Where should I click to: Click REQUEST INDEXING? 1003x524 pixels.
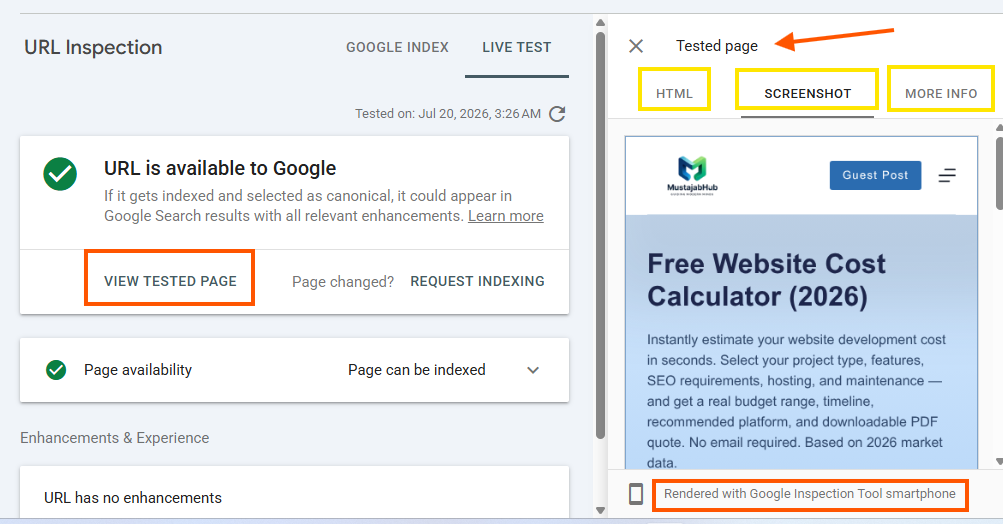pyautogui.click(x=477, y=281)
